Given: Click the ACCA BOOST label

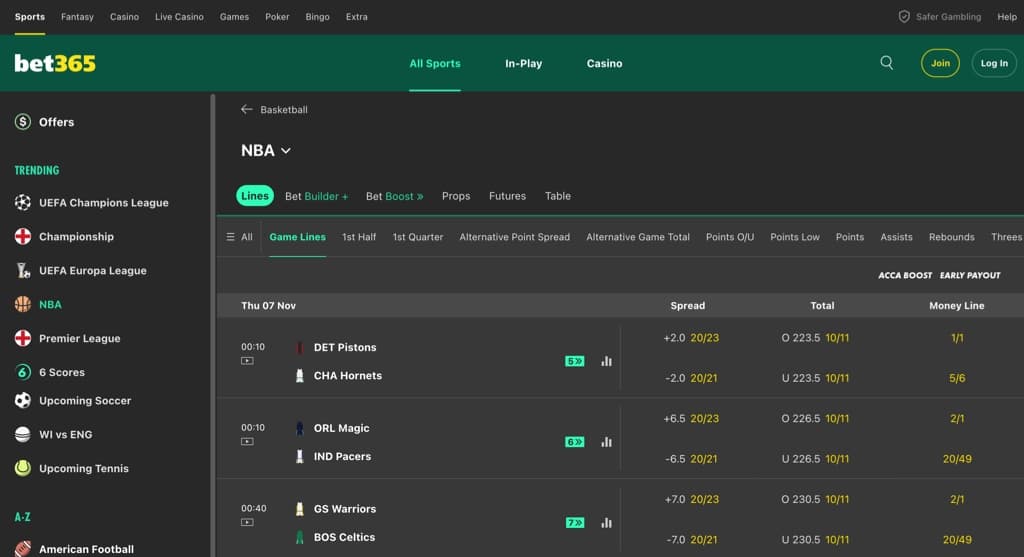Looking at the screenshot, I should pos(905,276).
